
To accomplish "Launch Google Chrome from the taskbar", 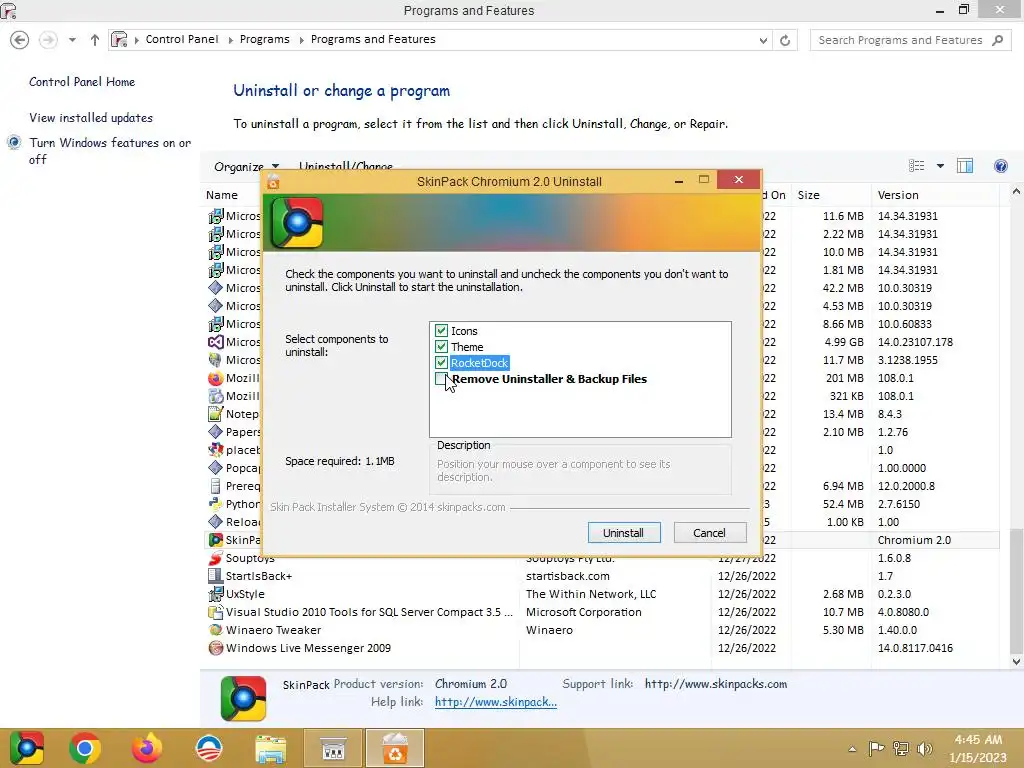I will click(x=84, y=748).
